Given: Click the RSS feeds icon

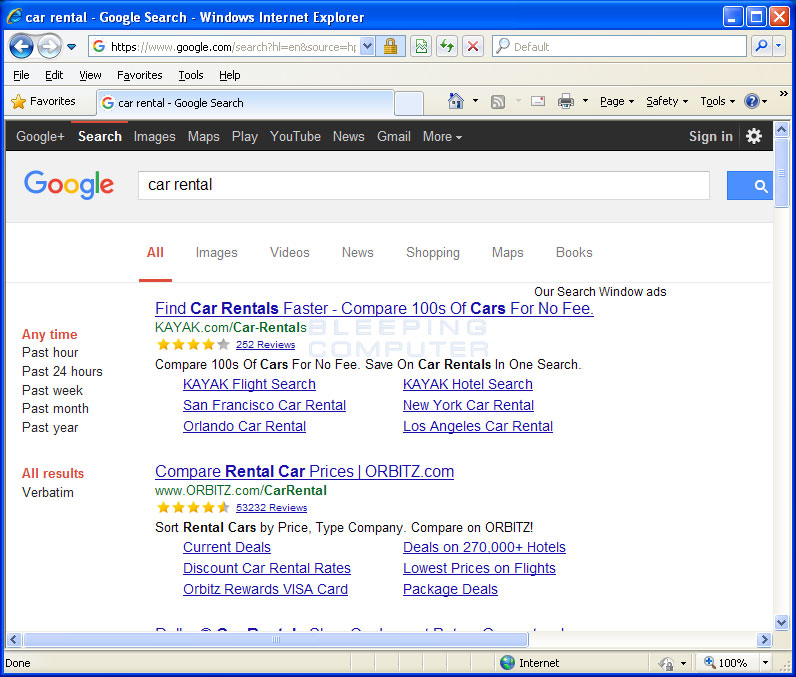Looking at the screenshot, I should [498, 102].
